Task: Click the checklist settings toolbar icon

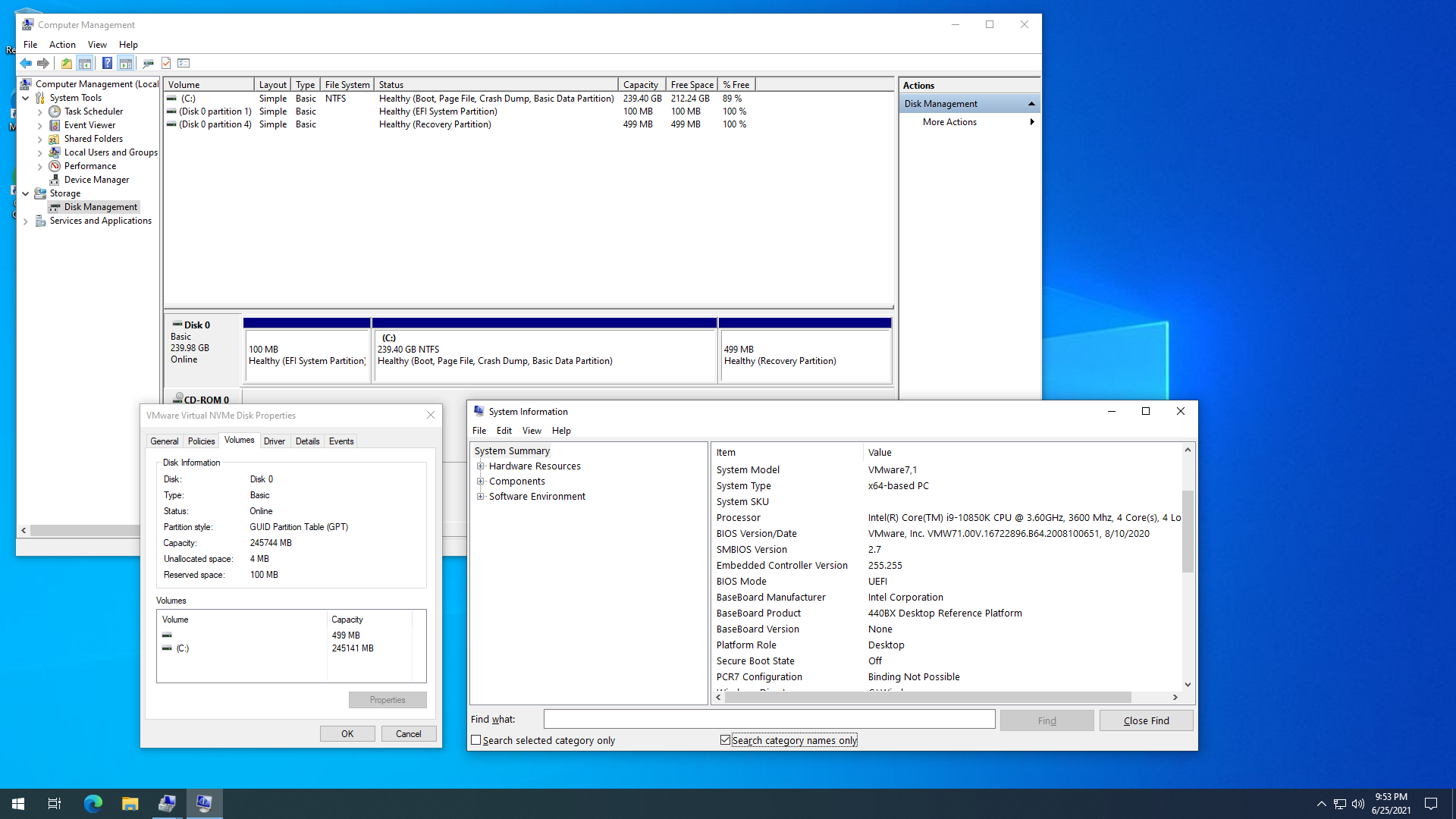Action: pos(184,64)
